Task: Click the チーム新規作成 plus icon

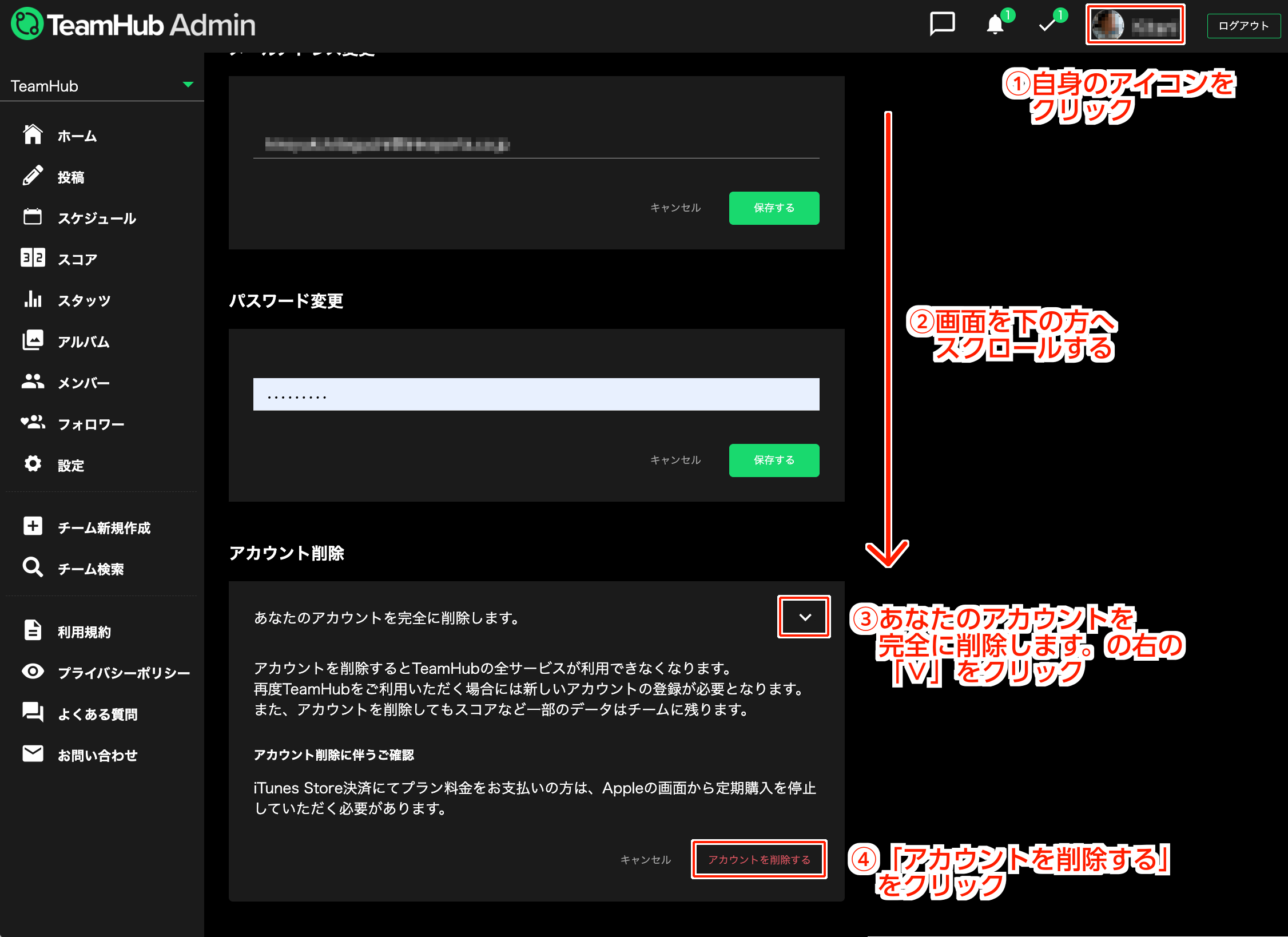Action: tap(33, 526)
